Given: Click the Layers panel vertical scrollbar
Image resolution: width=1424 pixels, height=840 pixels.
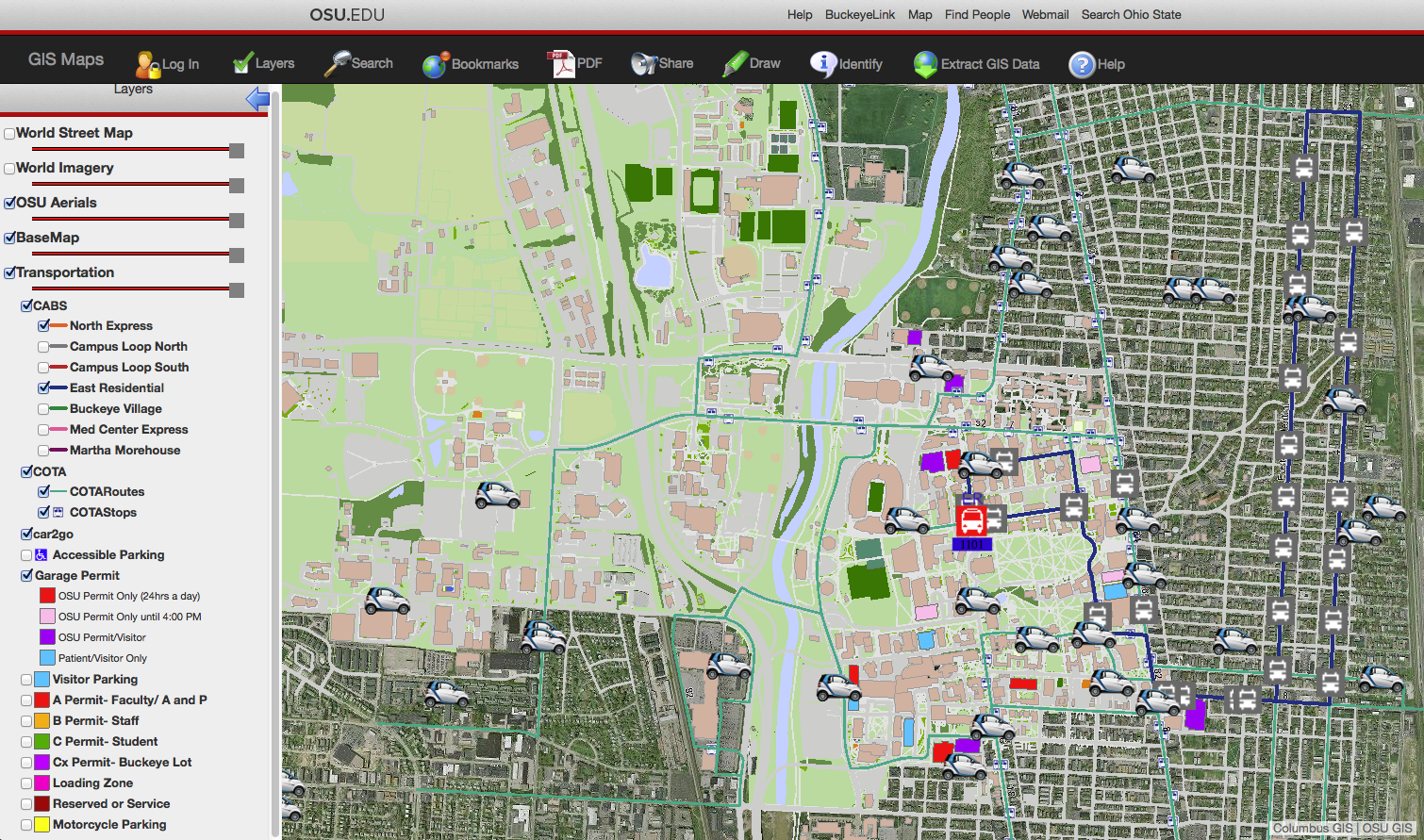Looking at the screenshot, I should coord(275,462).
